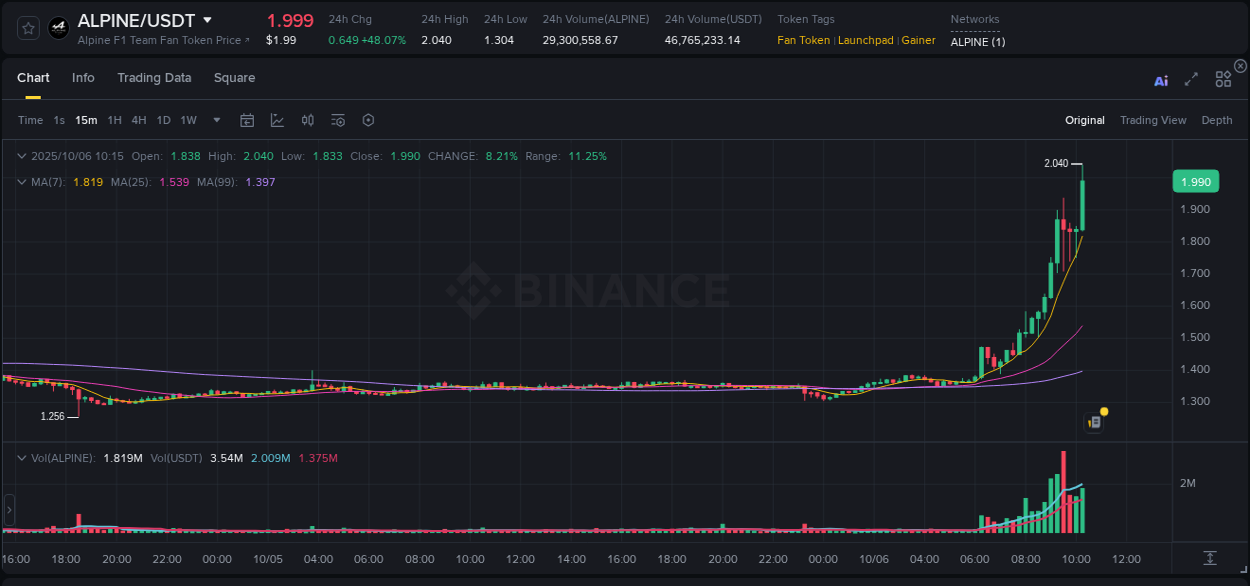Open the Square tab
The height and width of the screenshot is (586, 1250).
coord(234,78)
